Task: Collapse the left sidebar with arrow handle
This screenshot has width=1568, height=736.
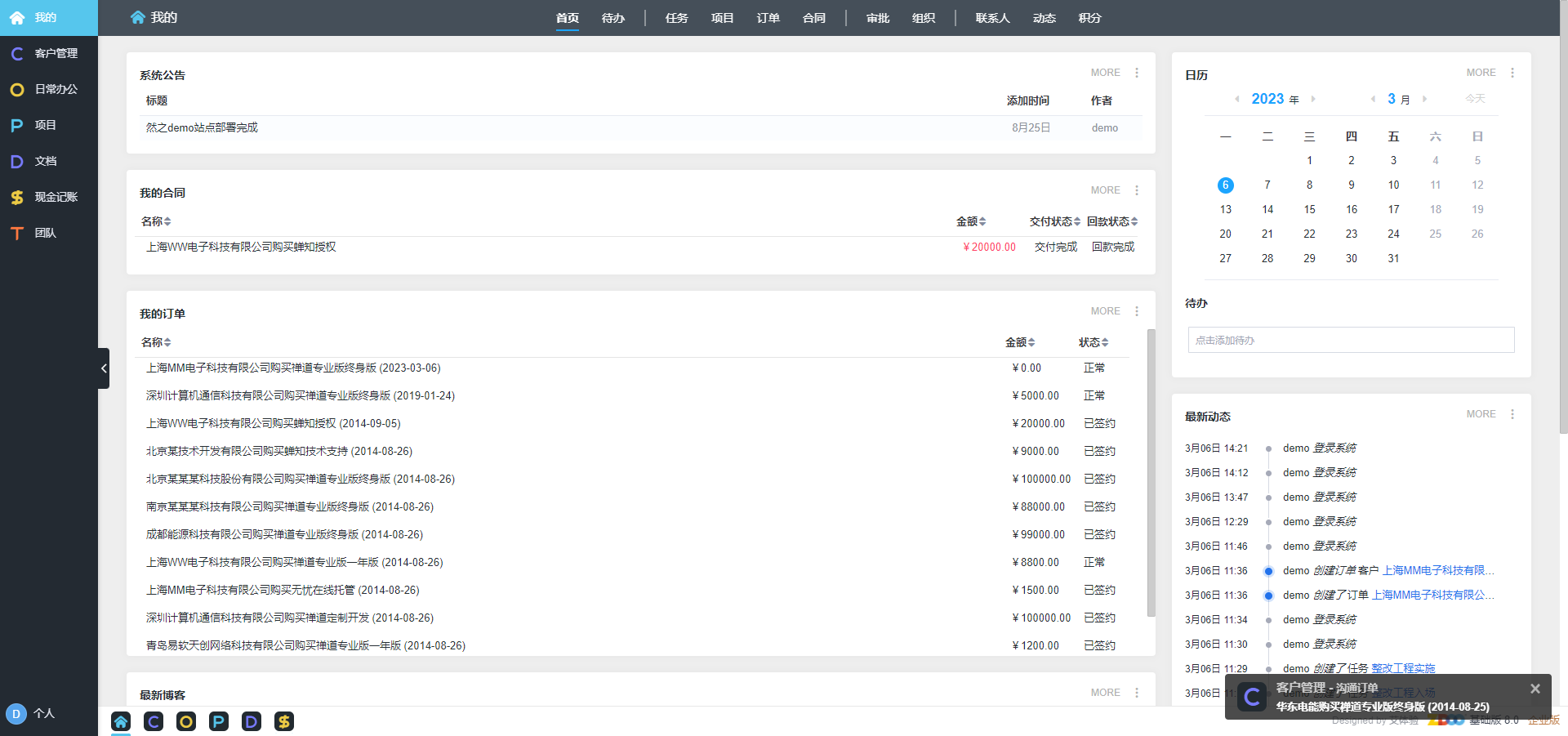Action: pos(104,368)
